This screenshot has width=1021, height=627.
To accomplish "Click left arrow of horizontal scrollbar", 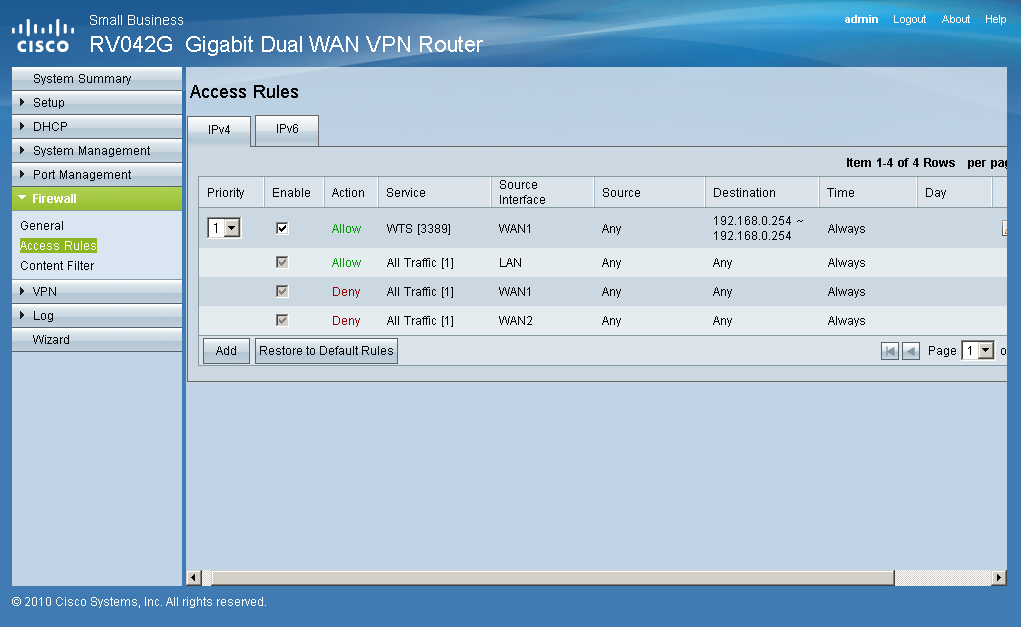I will (x=193, y=578).
